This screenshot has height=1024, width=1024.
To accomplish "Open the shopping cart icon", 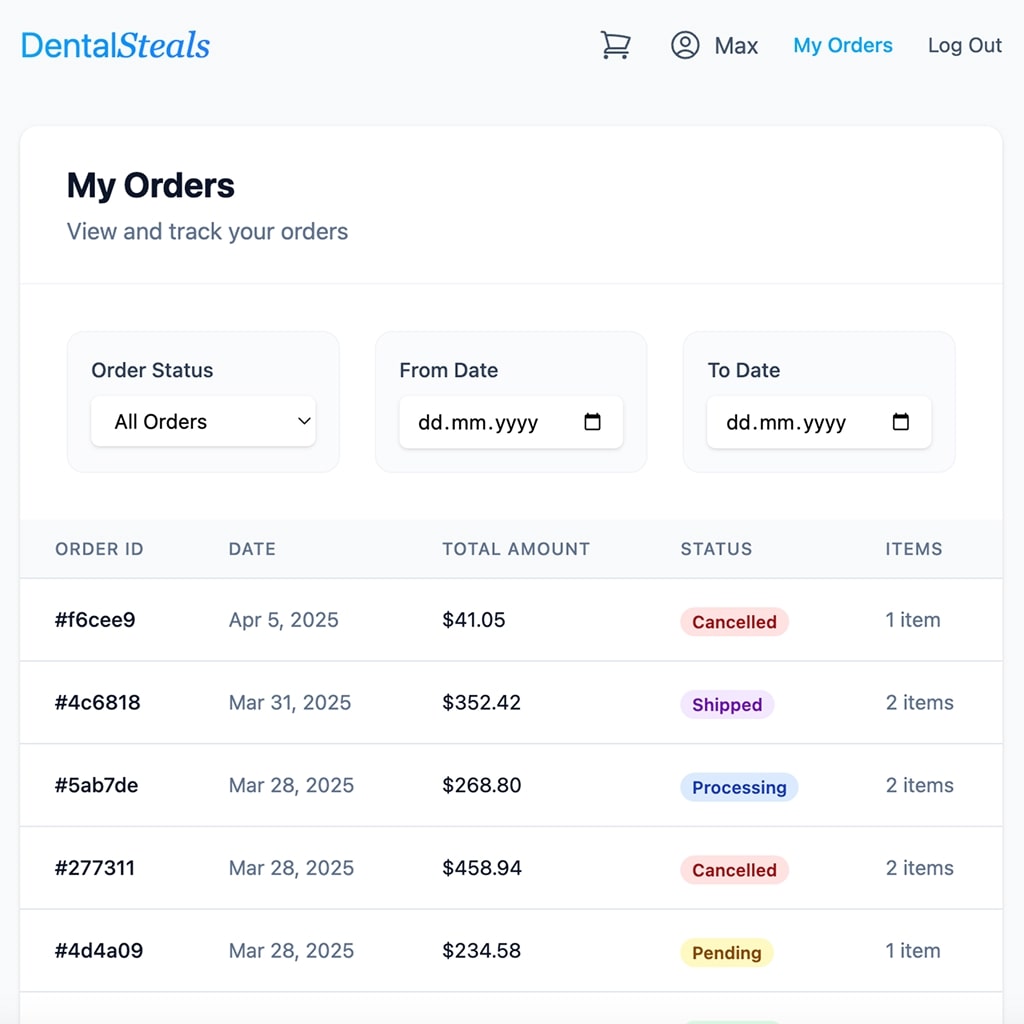I will [x=615, y=45].
